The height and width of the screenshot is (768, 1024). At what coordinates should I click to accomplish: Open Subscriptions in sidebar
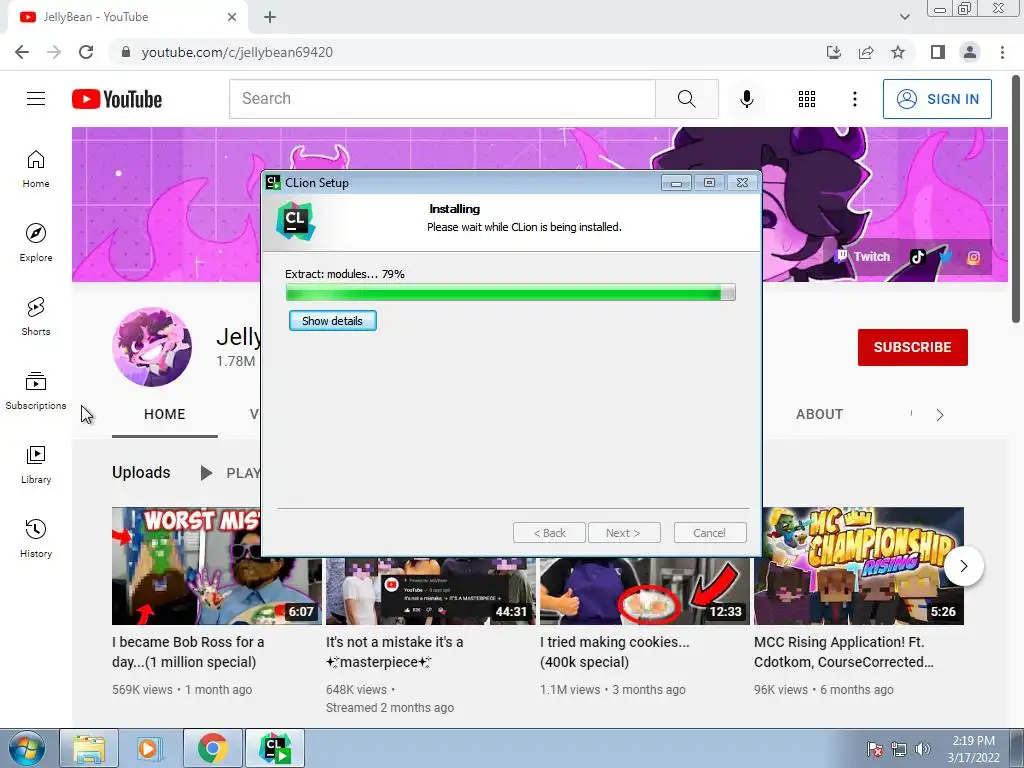(36, 390)
